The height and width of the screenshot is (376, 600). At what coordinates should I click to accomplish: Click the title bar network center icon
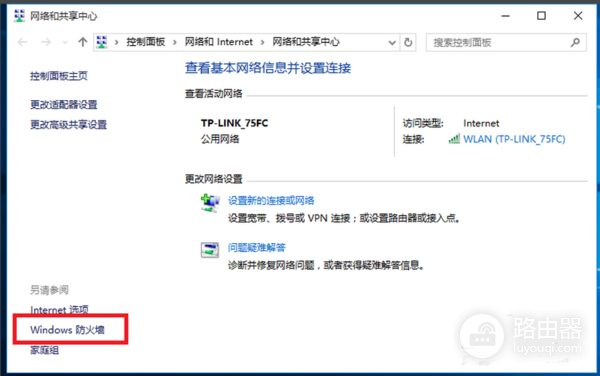click(19, 16)
